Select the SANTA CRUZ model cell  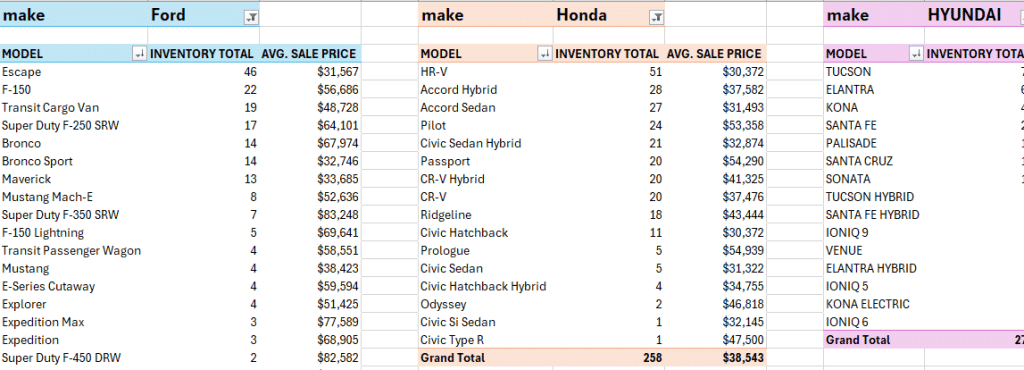(874, 161)
